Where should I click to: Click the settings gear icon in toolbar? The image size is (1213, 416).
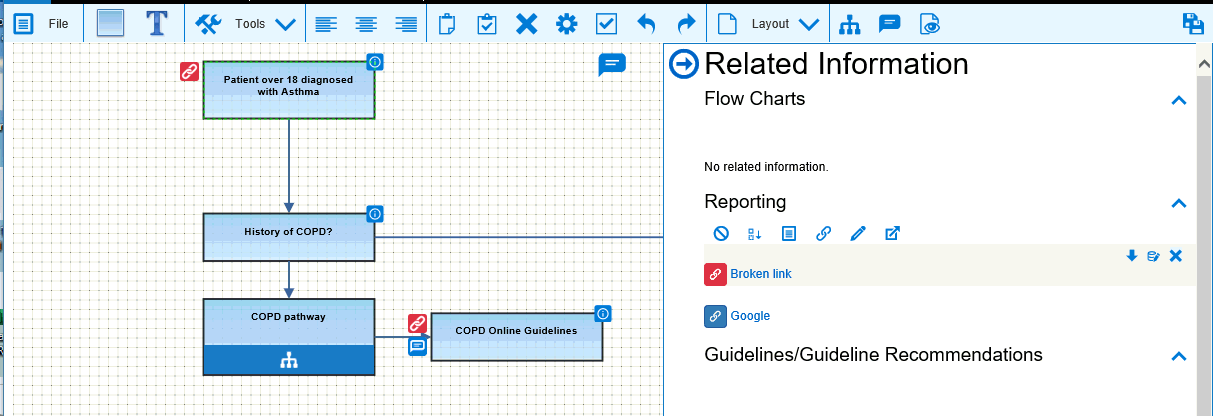567,23
